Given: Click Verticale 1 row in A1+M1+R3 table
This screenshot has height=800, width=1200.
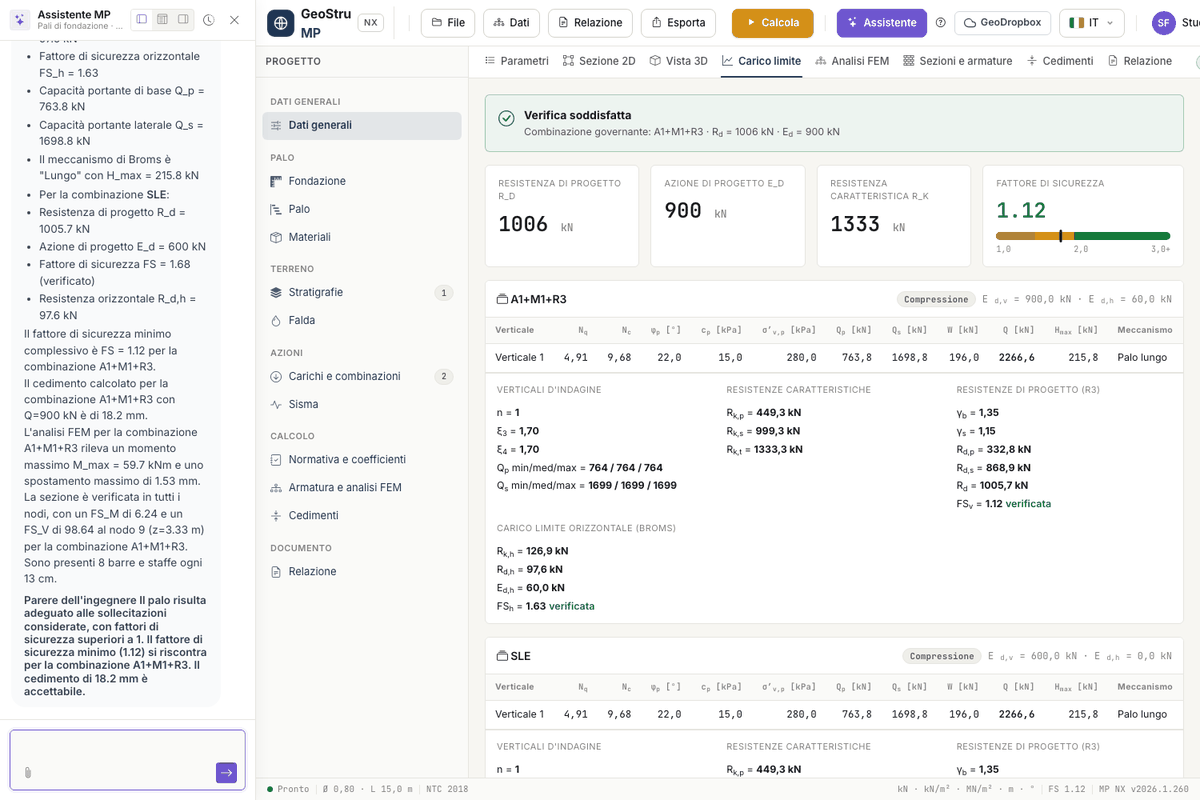Looking at the screenshot, I should click(833, 357).
